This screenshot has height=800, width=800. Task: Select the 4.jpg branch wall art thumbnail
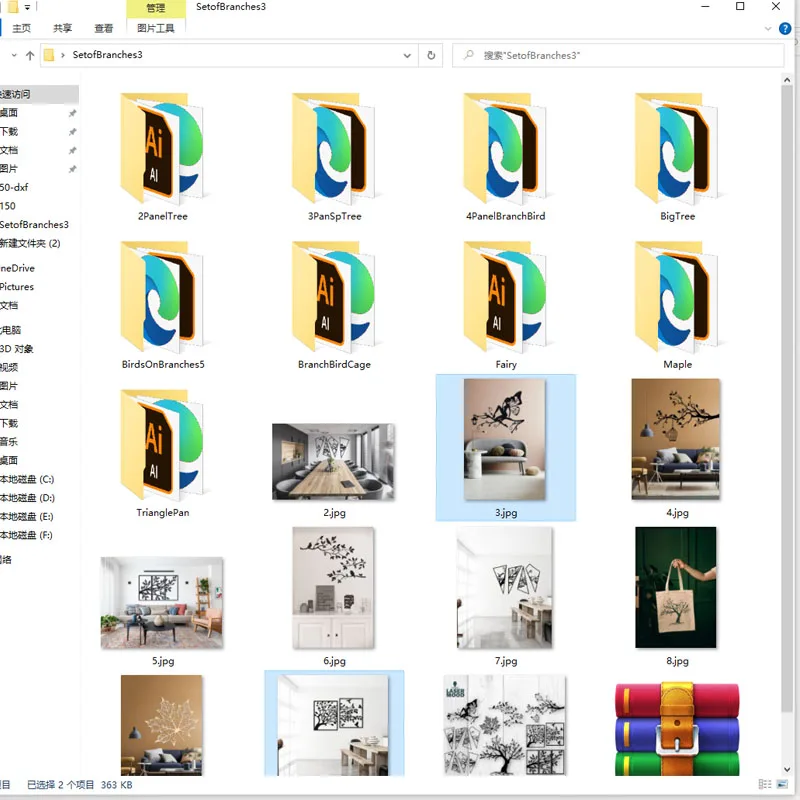676,439
